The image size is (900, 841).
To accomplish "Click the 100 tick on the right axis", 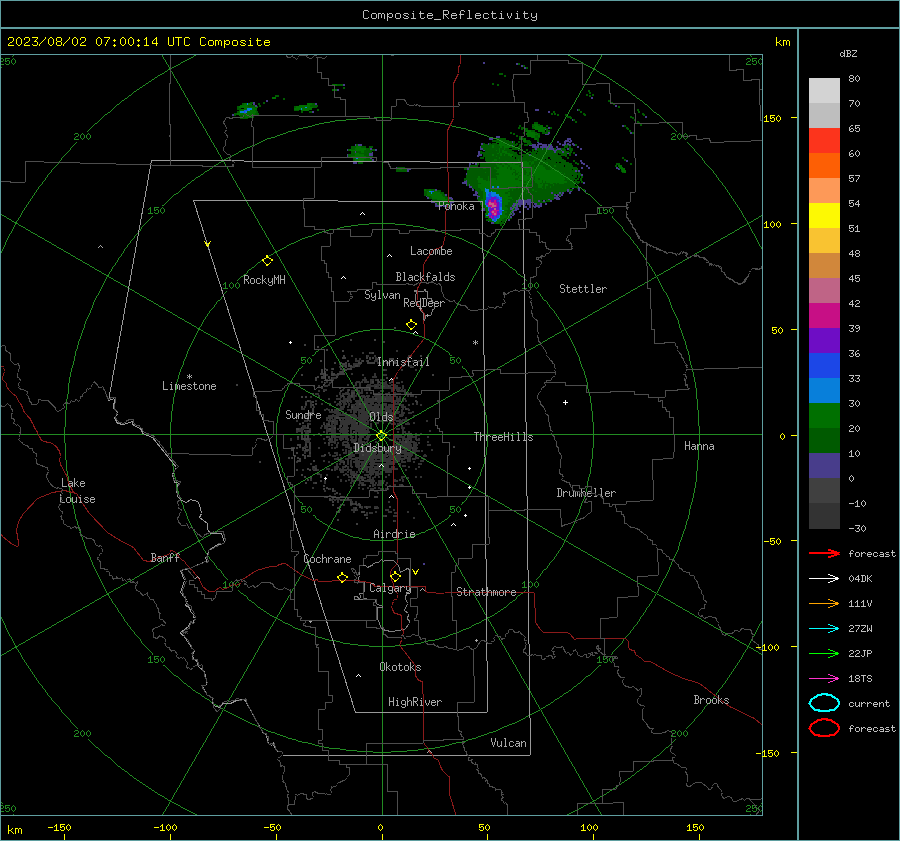I will 773,224.
